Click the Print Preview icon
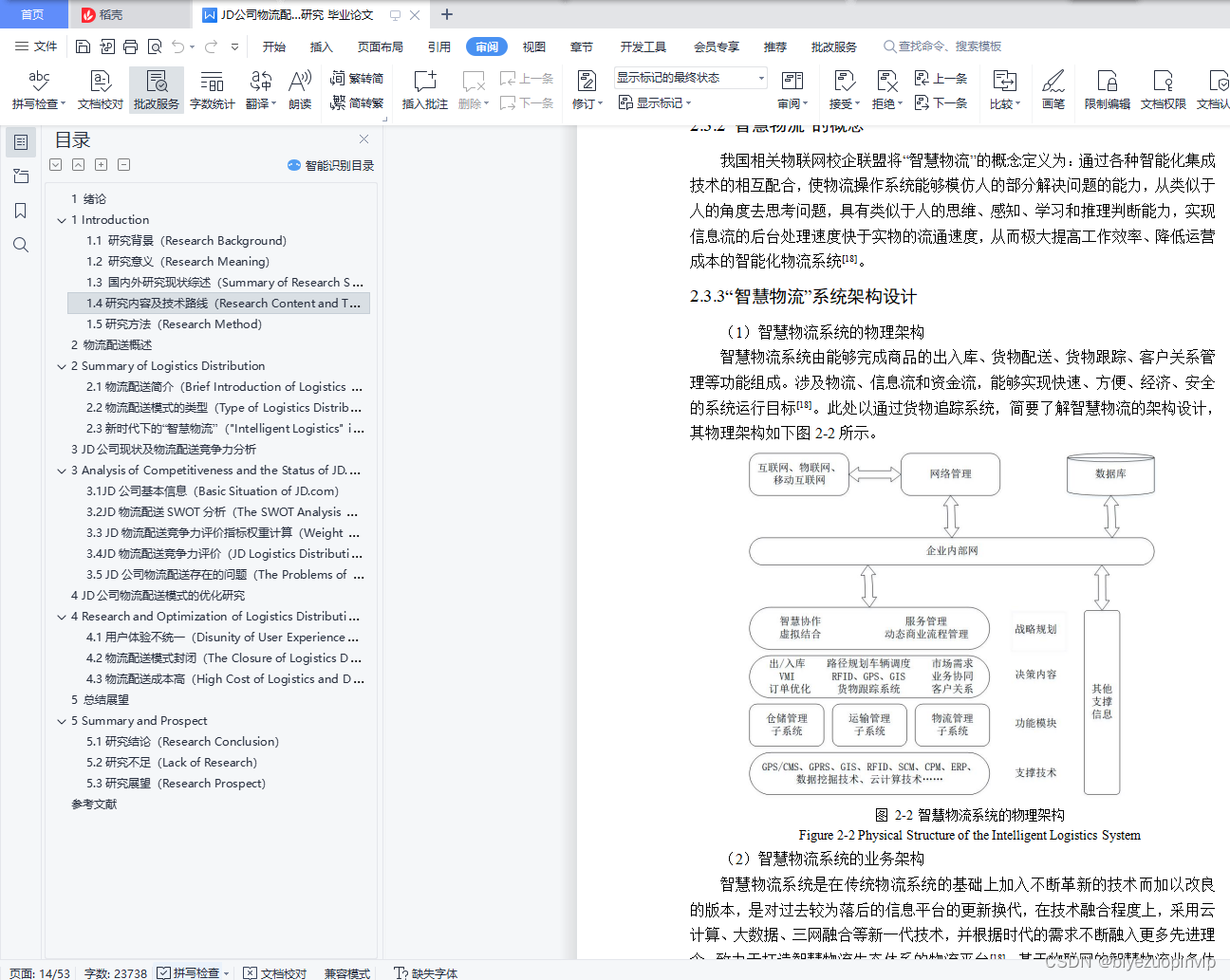 point(154,46)
